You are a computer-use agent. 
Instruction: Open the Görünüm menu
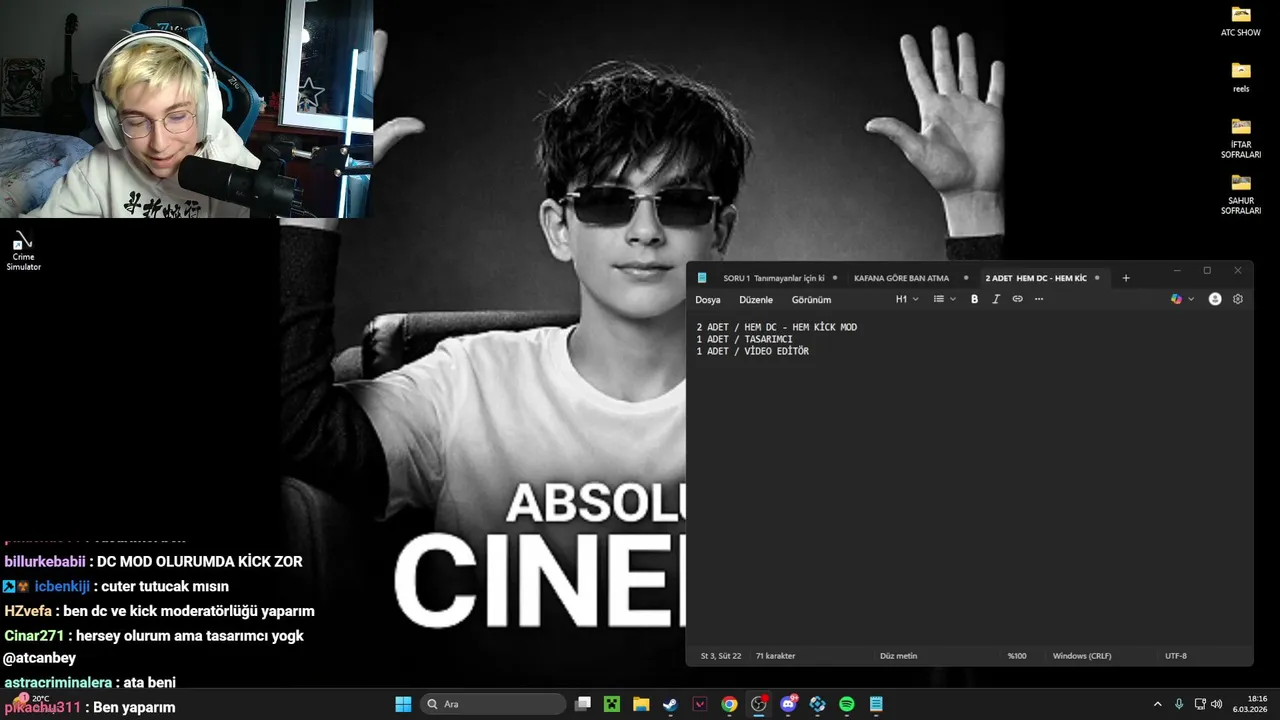pos(811,300)
